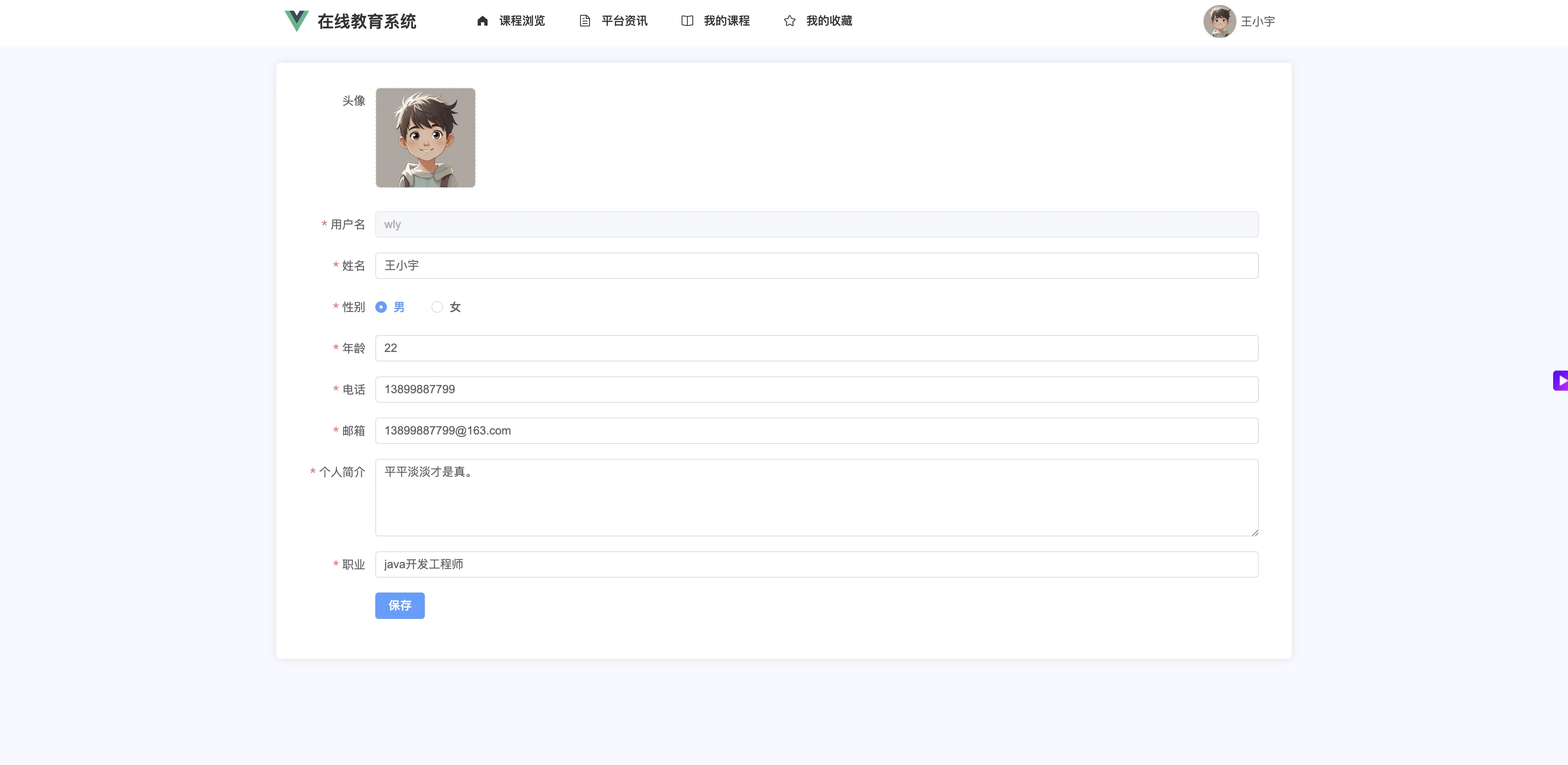Click the book icon beside 我的课程
Viewport: 1568px width, 765px height.
coord(687,21)
